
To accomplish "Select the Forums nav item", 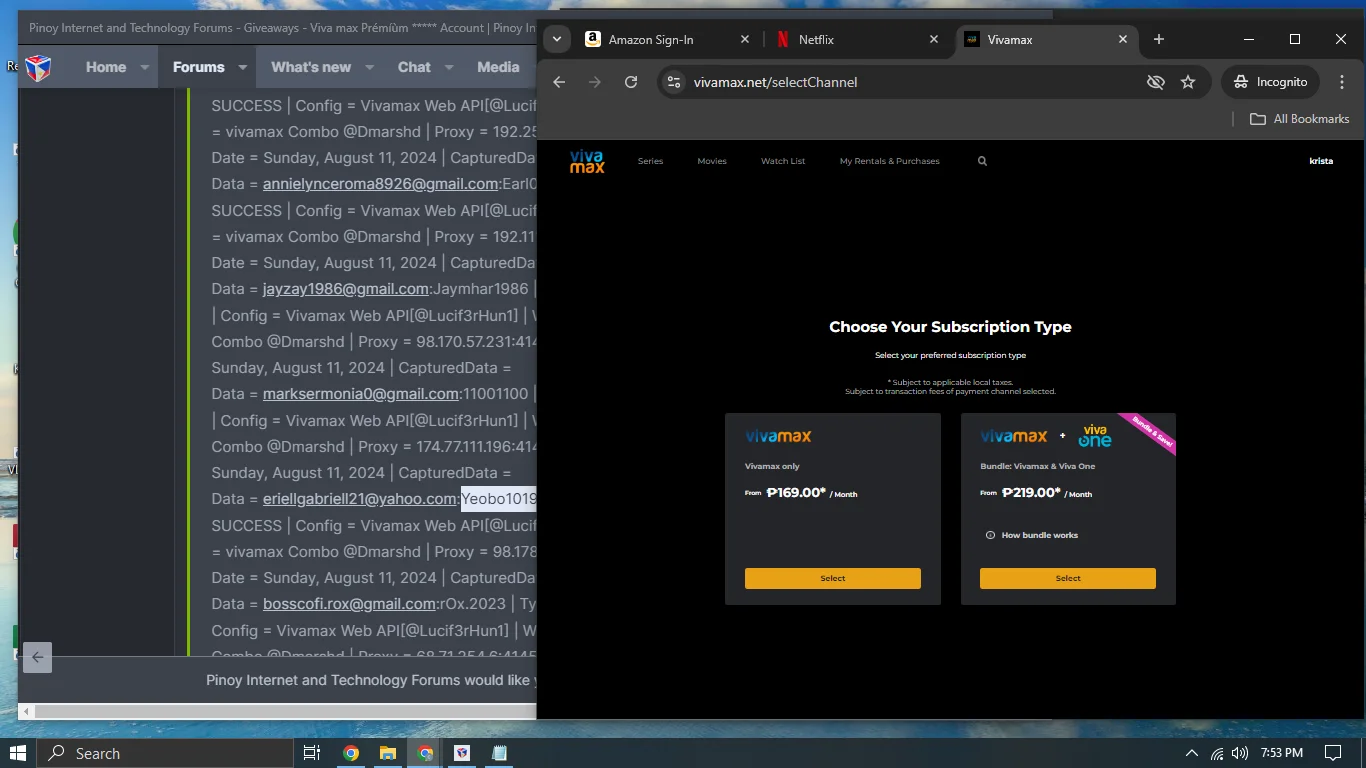I will [x=198, y=67].
